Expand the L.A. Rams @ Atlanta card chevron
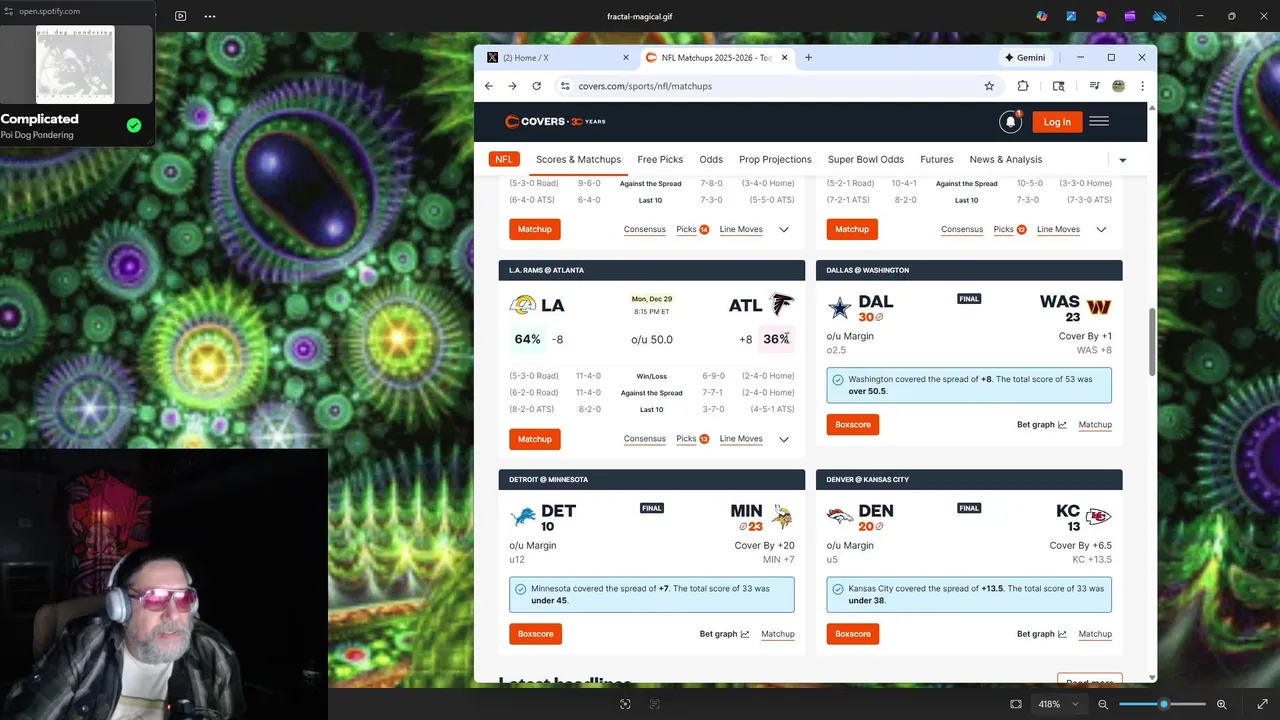Viewport: 1280px width, 720px height. pos(784,439)
